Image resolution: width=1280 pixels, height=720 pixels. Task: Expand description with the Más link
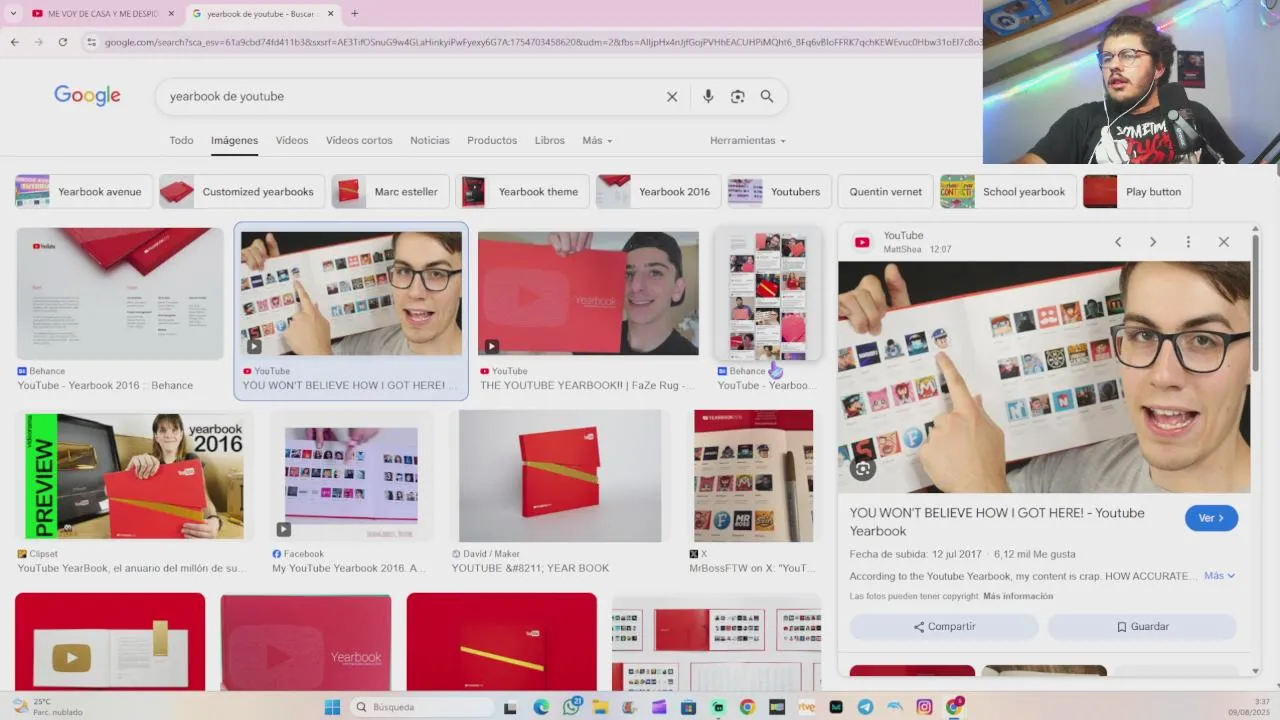pyautogui.click(x=1219, y=576)
